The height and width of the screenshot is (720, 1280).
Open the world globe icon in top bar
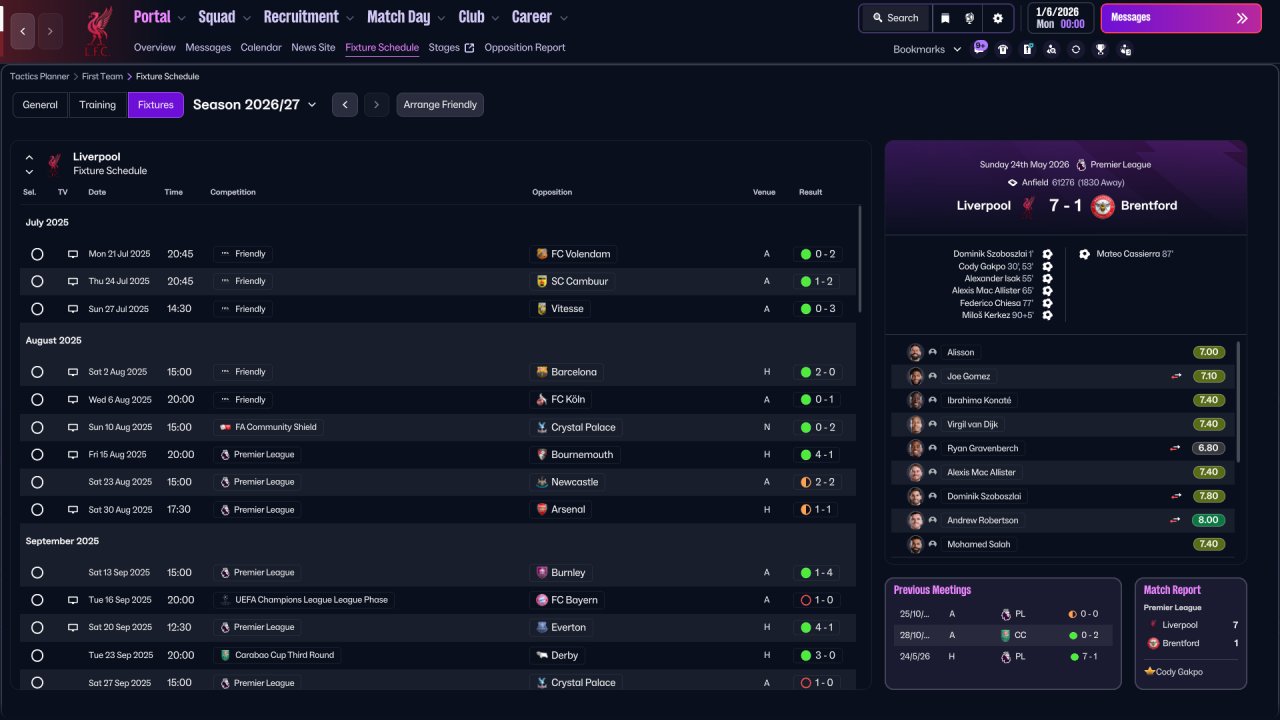970,18
